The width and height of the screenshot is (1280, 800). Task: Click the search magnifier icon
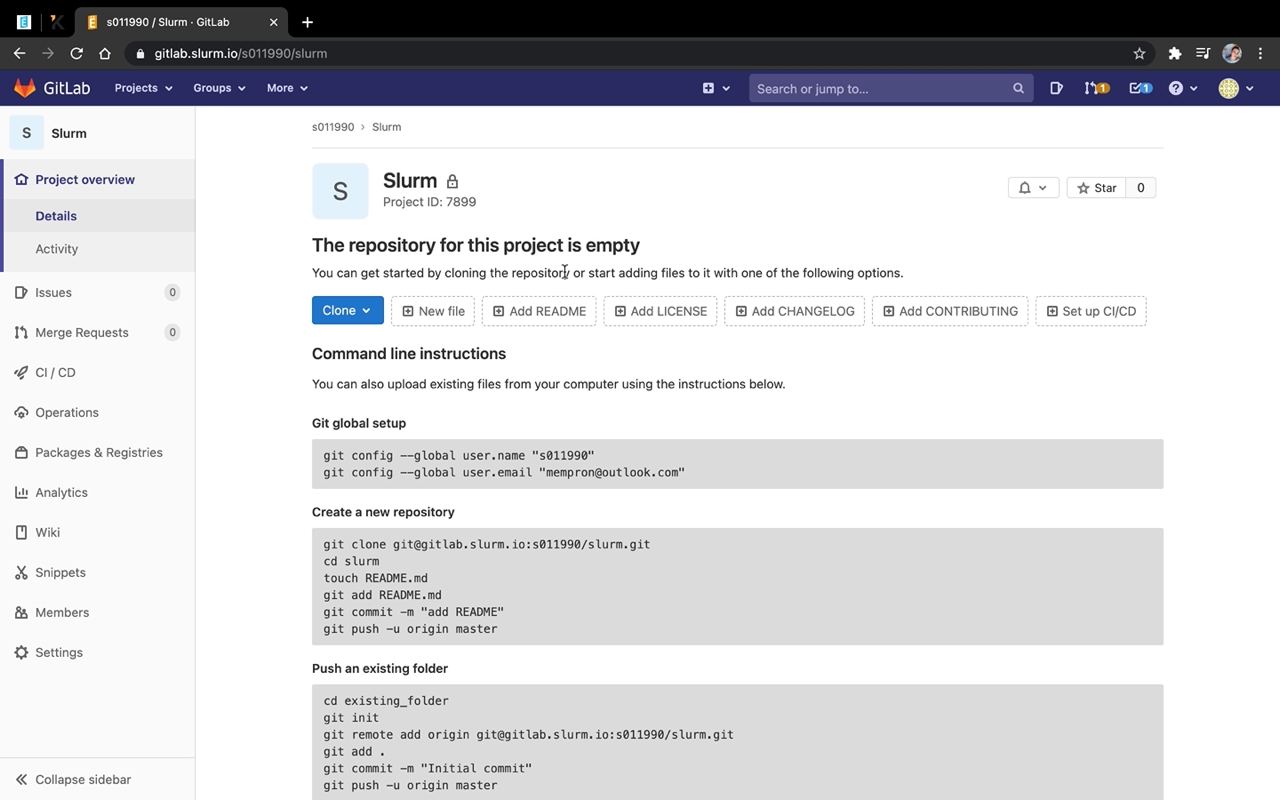[x=1018, y=88]
